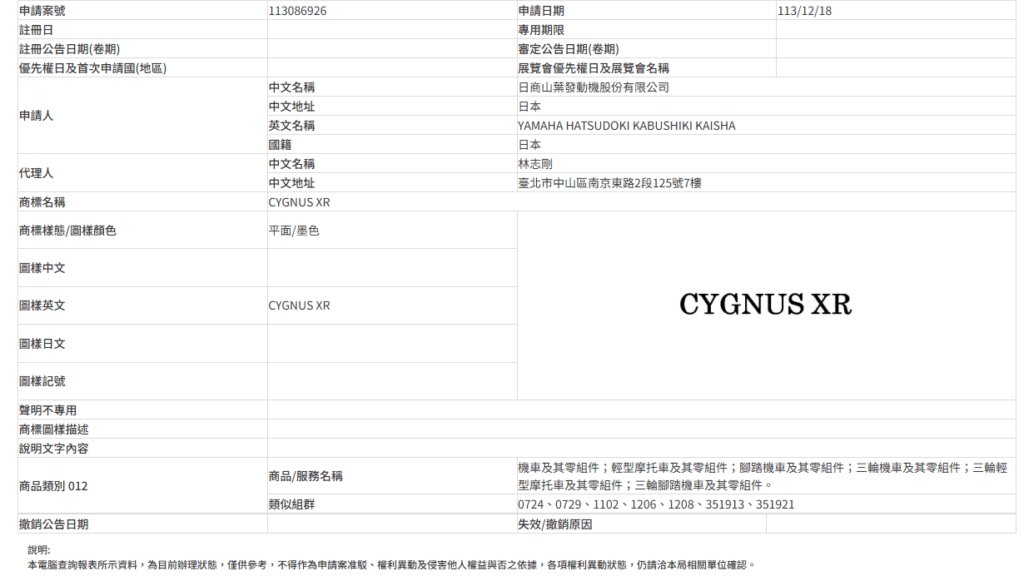Click the 圖樣日文 label
Screen dimensions: 1024x576
(x=42, y=344)
